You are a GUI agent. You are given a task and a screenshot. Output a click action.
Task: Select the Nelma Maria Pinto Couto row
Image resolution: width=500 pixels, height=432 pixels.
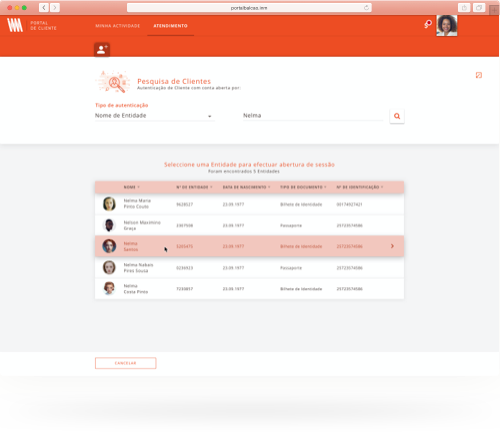point(249,204)
